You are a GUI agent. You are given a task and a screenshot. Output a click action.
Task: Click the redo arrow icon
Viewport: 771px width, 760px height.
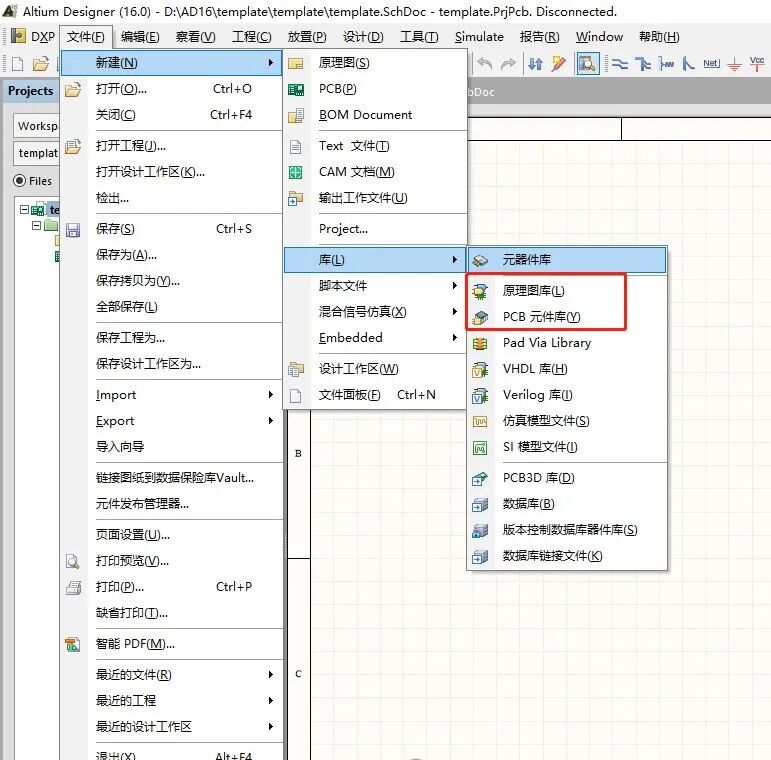click(x=508, y=64)
